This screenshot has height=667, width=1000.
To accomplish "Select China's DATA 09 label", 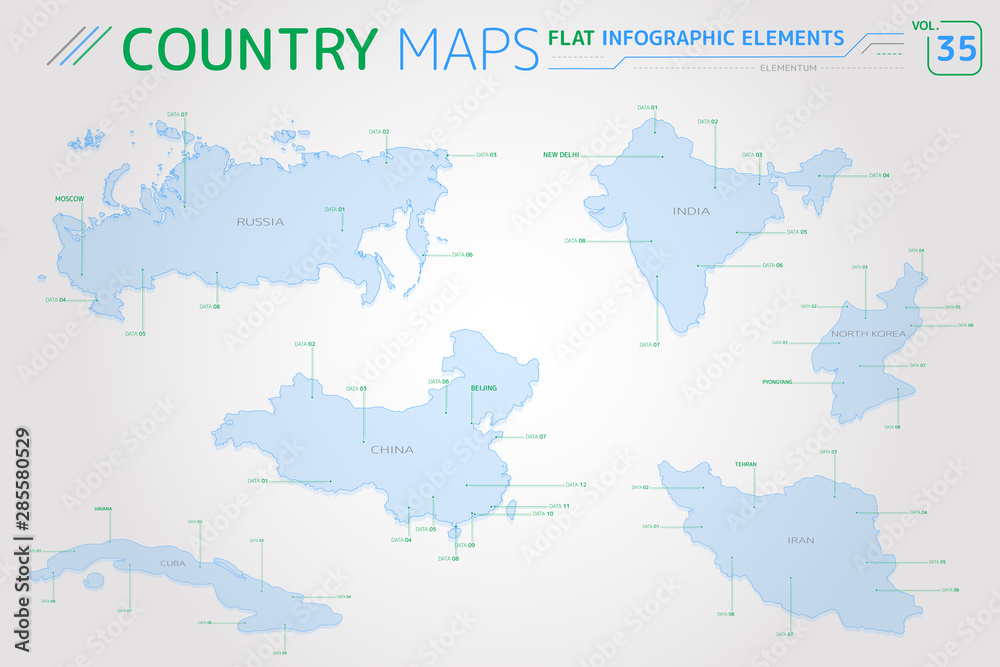I will (x=465, y=545).
